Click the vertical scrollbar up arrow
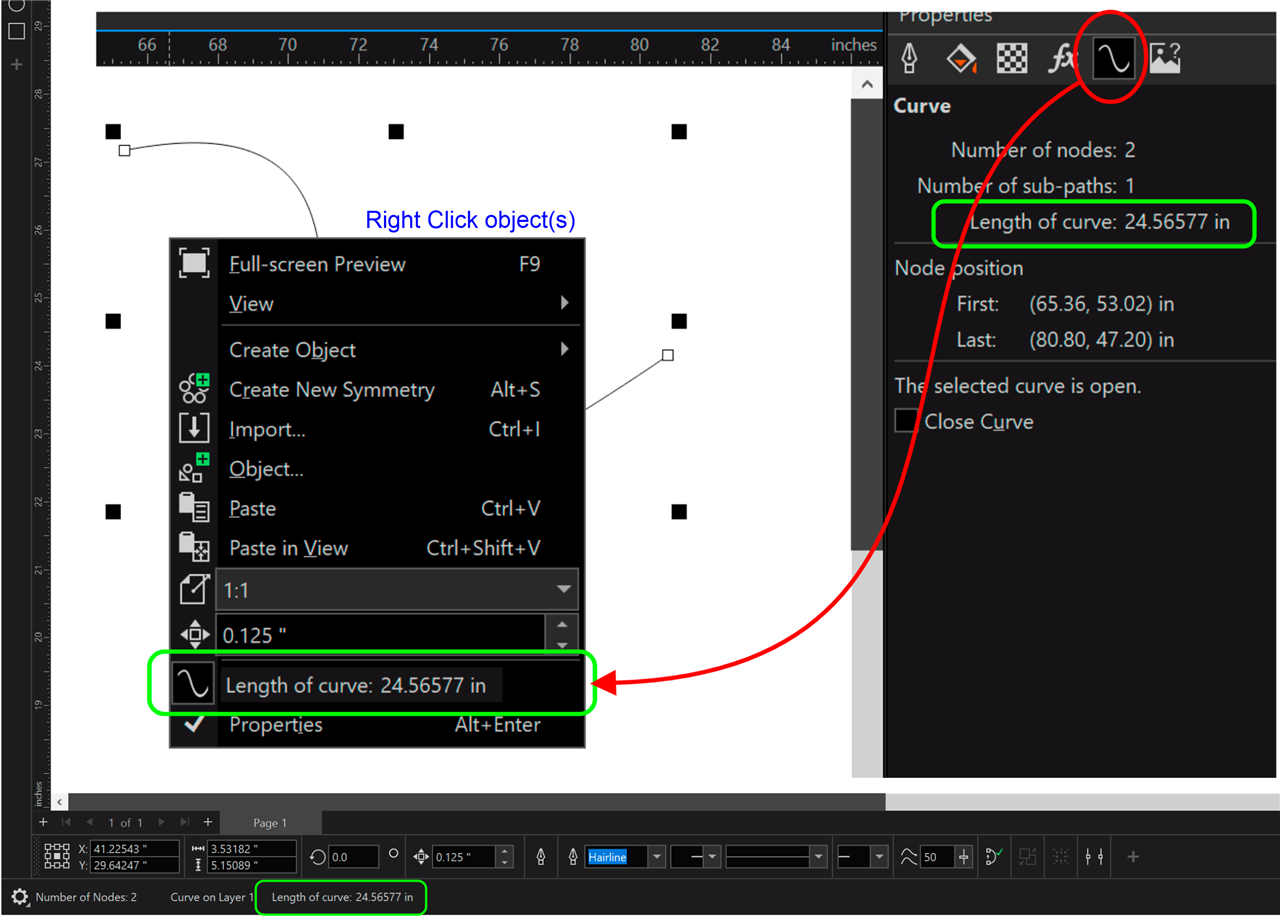 867,86
